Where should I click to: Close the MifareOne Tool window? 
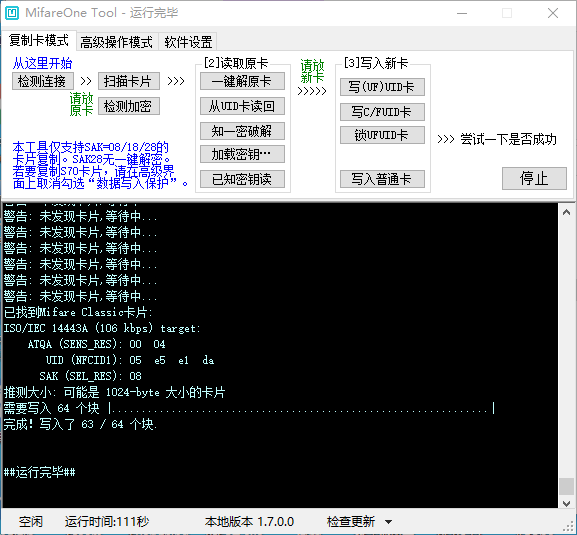pyautogui.click(x=553, y=13)
